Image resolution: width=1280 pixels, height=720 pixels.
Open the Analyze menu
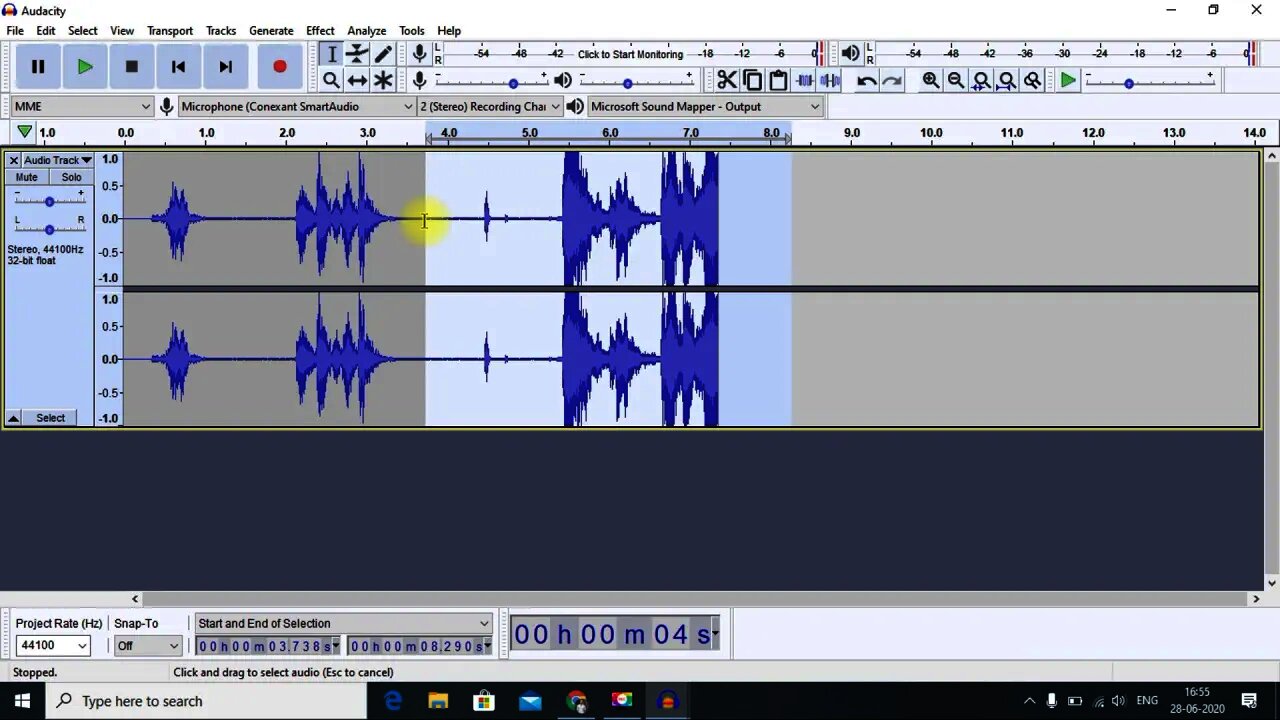(367, 31)
